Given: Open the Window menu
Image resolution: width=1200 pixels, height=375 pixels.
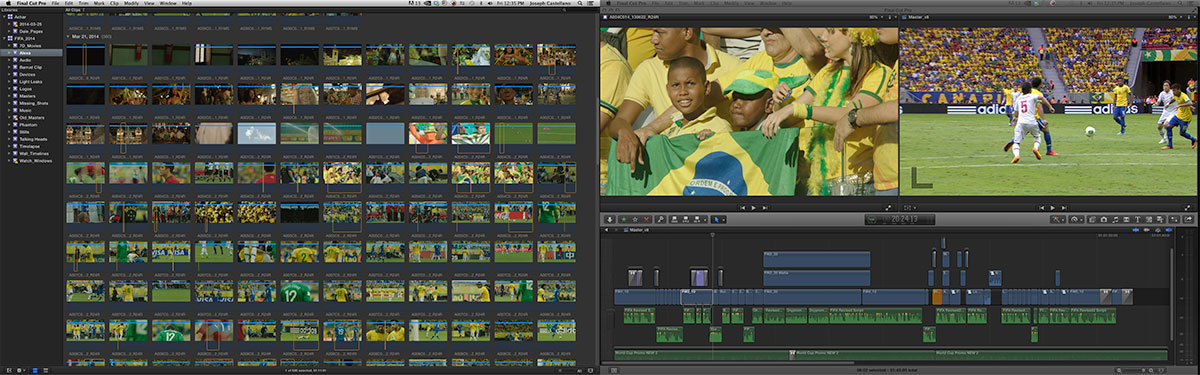Looking at the screenshot, I should pos(168,4).
